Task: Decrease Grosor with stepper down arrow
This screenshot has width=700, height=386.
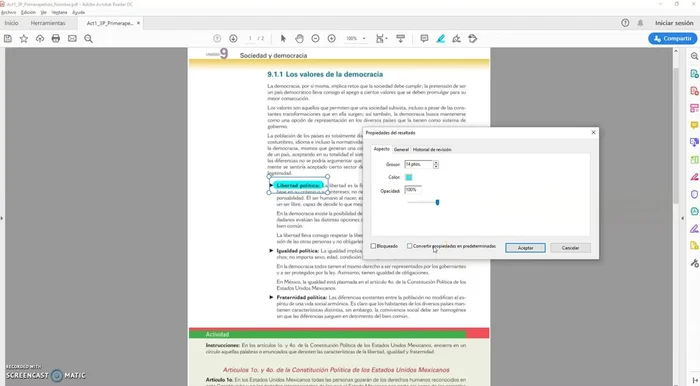Action: (x=436, y=166)
